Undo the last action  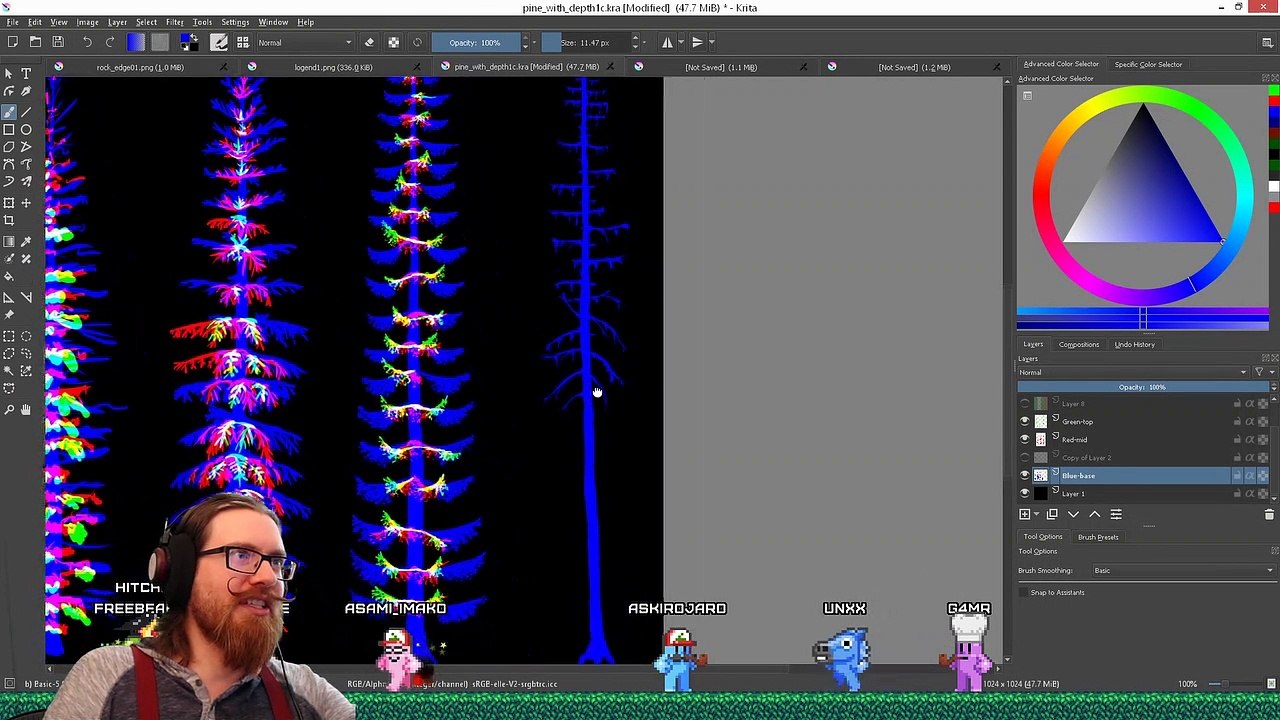pos(87,42)
